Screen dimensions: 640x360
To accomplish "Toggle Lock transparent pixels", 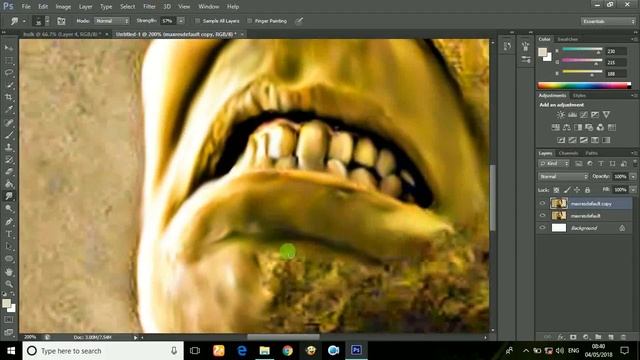I will click(556, 190).
